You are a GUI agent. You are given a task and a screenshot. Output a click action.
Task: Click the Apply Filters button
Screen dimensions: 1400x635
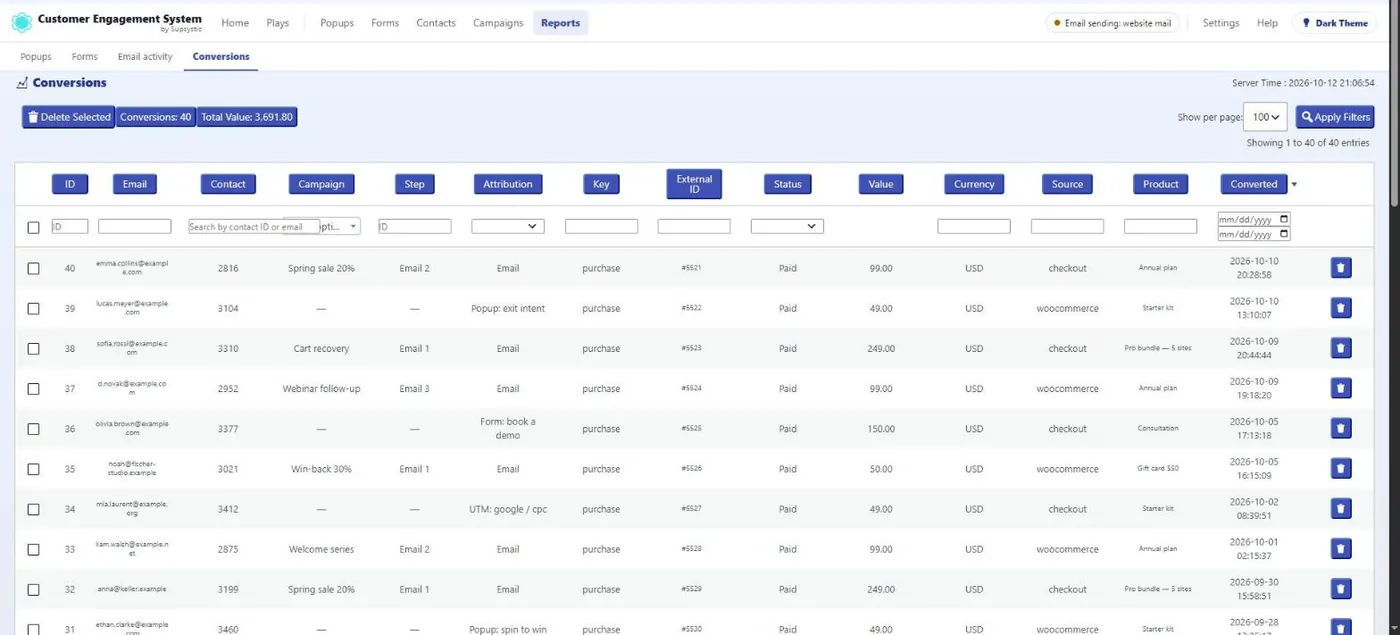(x=1335, y=117)
